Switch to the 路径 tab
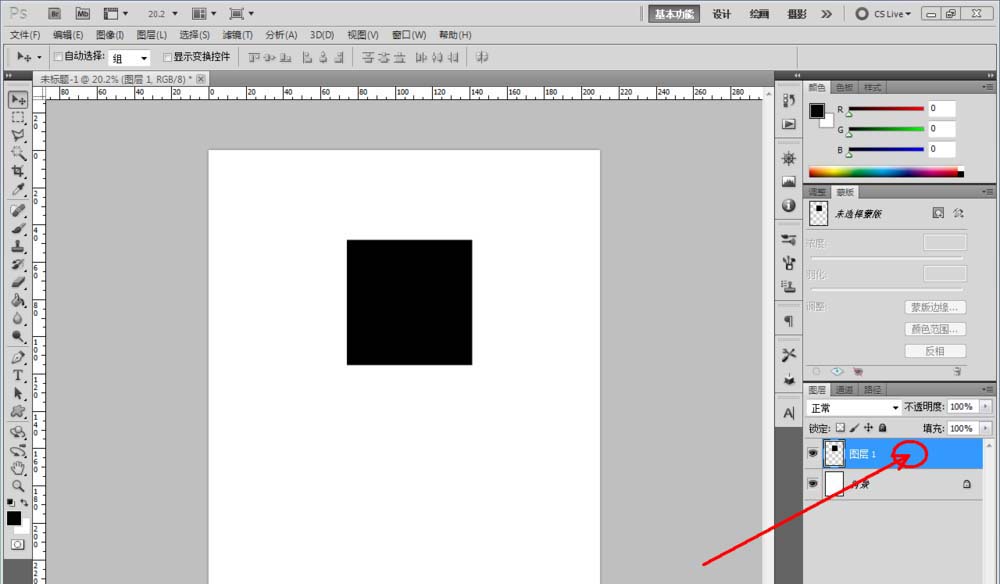Screen dimensions: 1000x584 (x=872, y=390)
